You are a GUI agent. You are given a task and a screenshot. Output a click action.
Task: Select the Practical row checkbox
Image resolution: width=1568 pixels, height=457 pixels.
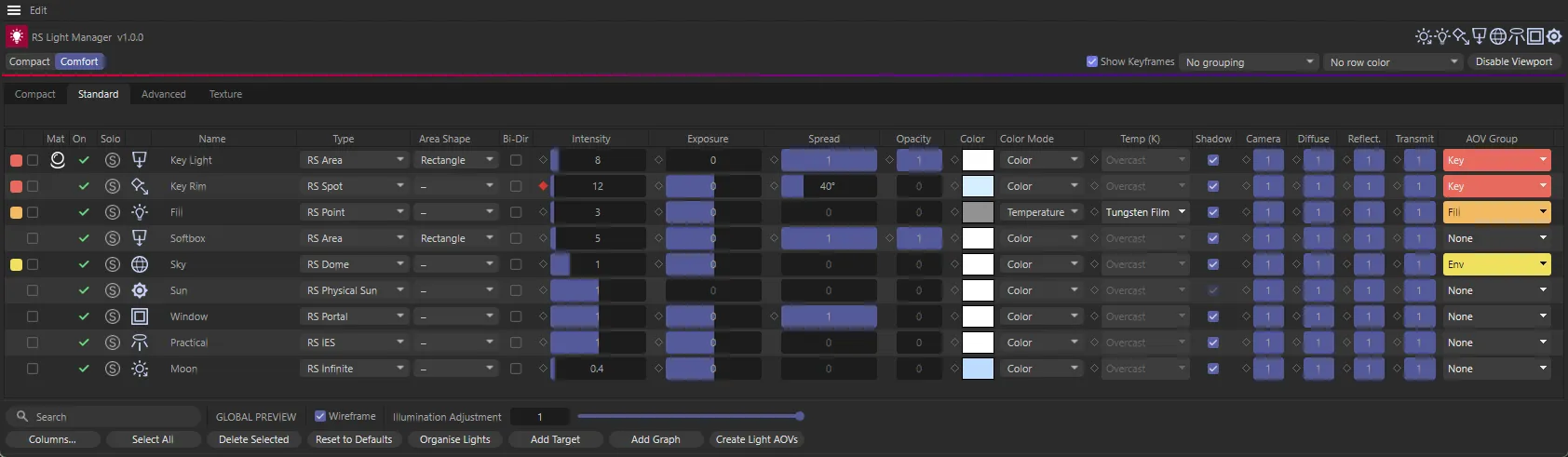[33, 343]
